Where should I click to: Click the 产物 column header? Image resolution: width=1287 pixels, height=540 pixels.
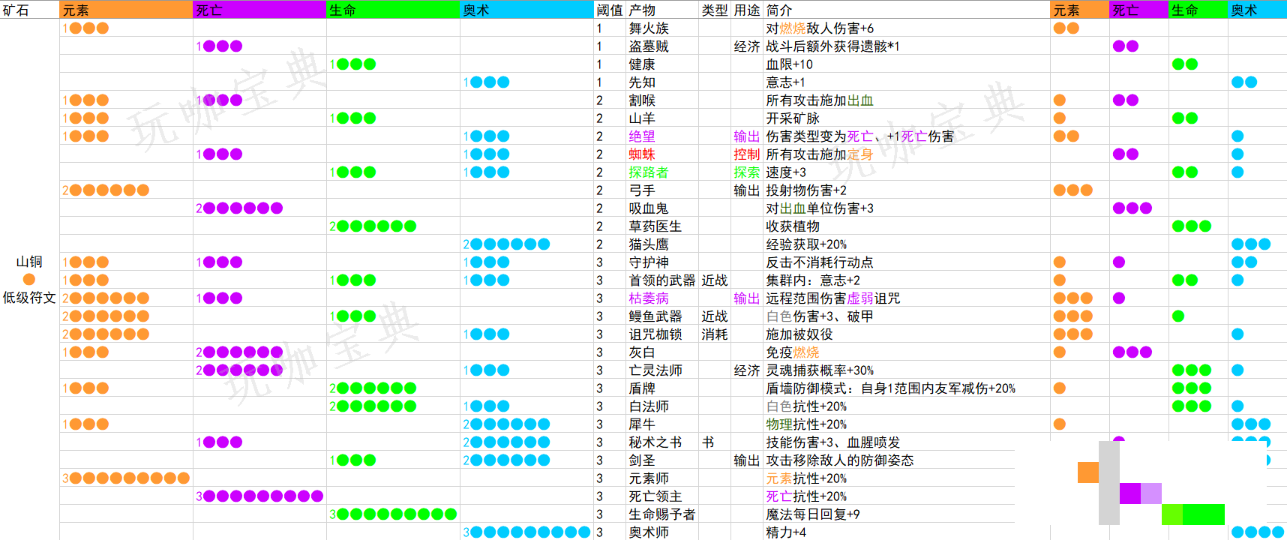coord(642,10)
